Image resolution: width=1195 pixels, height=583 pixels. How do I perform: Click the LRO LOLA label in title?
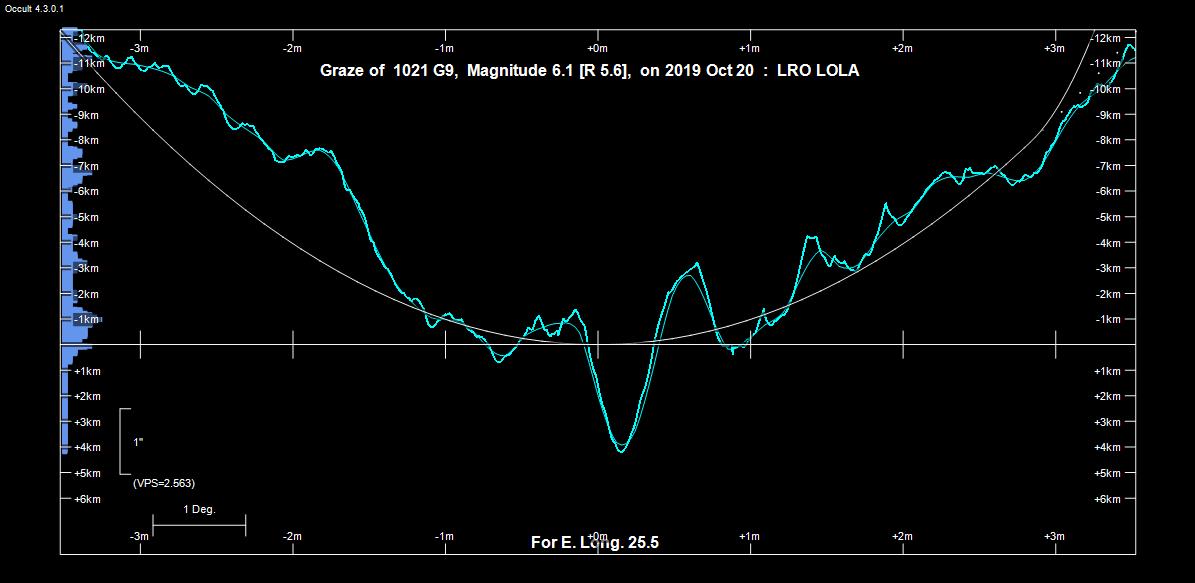click(817, 71)
